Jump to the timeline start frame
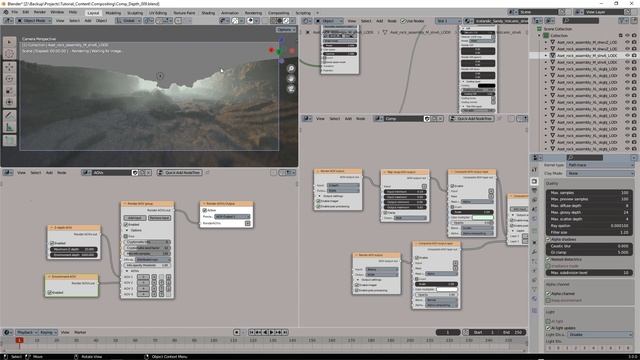640x360 pixels. [251, 332]
